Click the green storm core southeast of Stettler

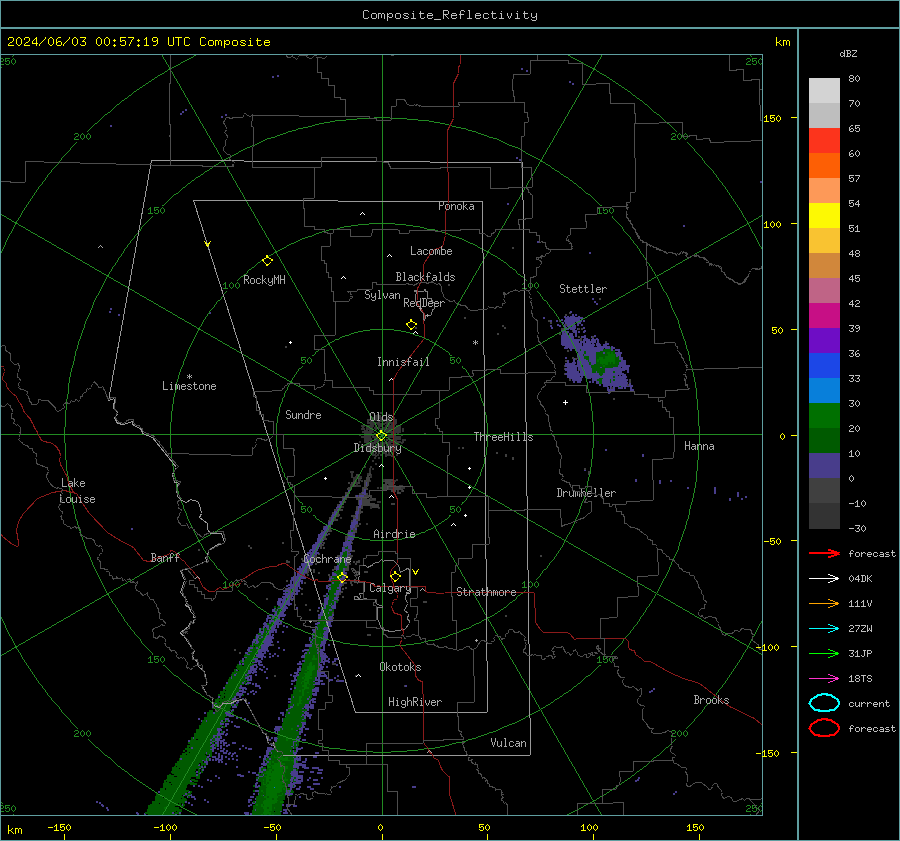click(x=605, y=361)
